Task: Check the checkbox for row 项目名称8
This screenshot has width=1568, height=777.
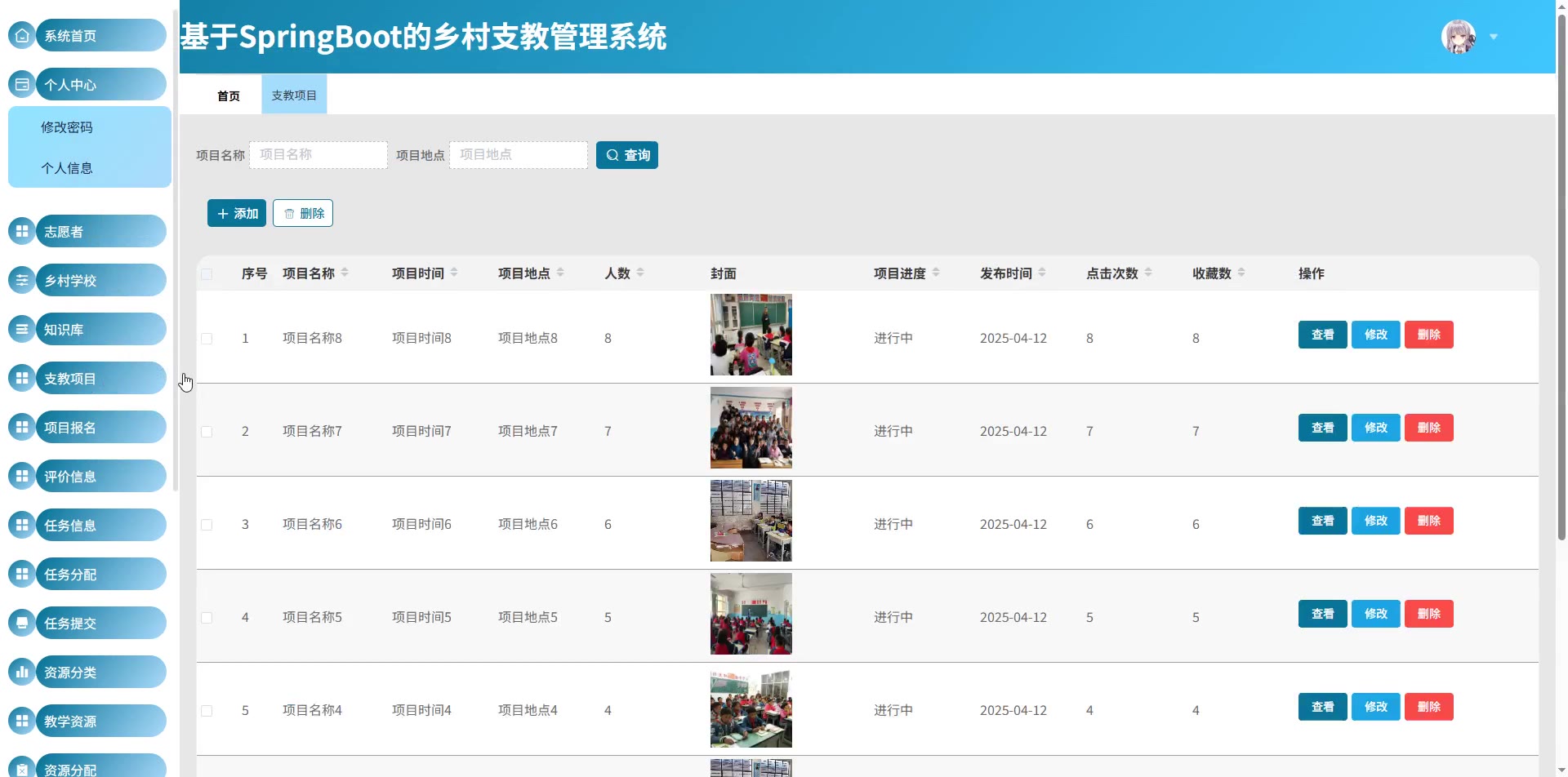Action: point(207,339)
